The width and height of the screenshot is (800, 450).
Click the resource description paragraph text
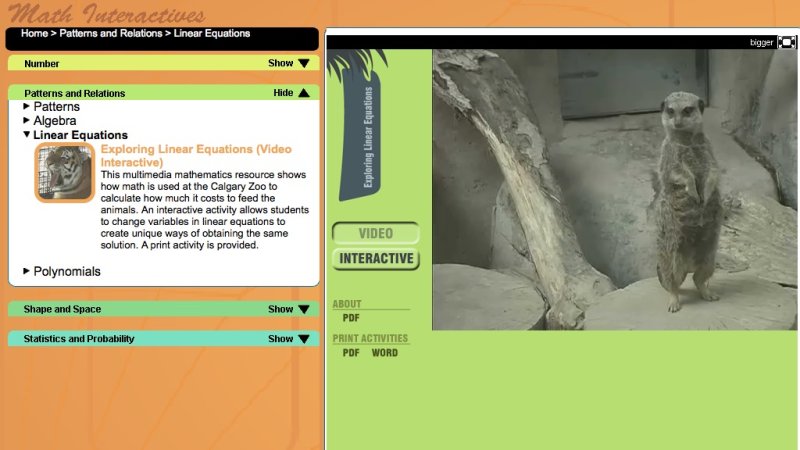[x=205, y=210]
